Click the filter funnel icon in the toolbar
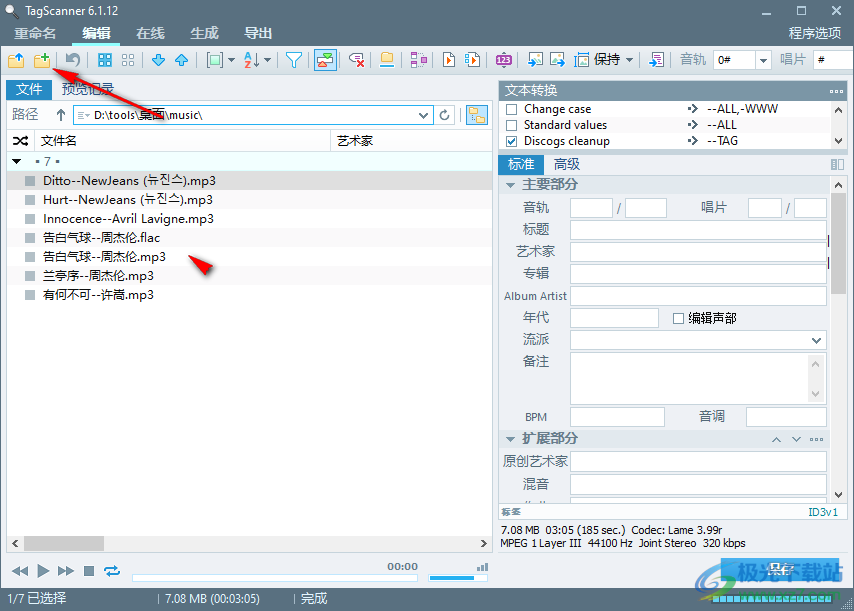This screenshot has width=854, height=611. click(x=295, y=60)
